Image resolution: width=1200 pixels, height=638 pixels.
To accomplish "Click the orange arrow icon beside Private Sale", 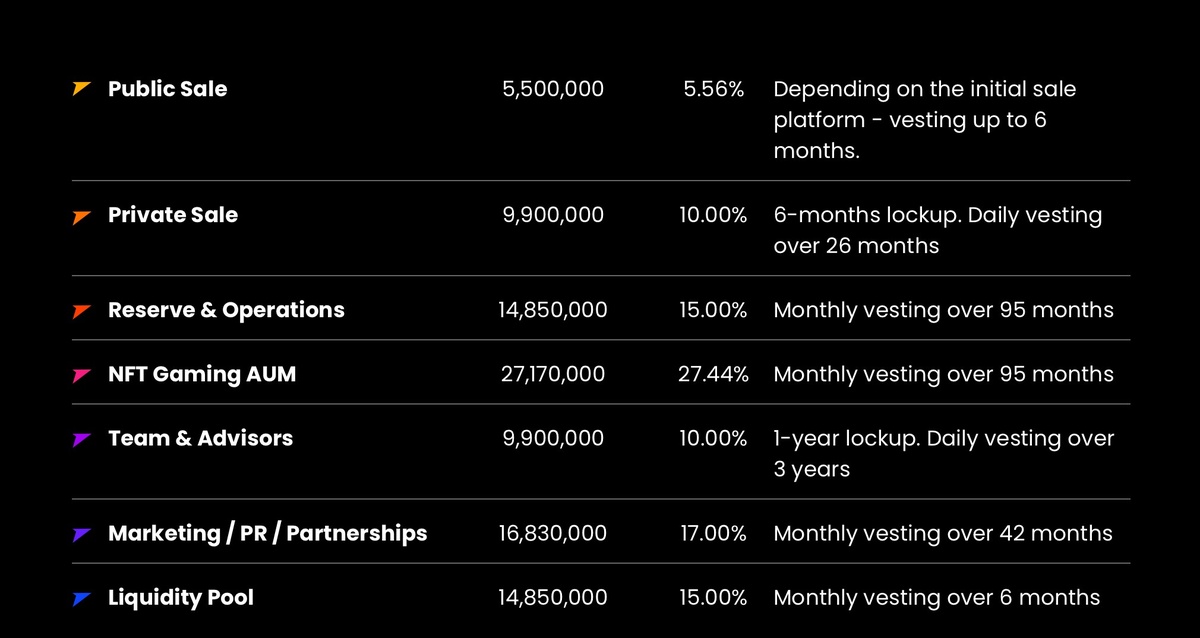I will click(x=82, y=216).
